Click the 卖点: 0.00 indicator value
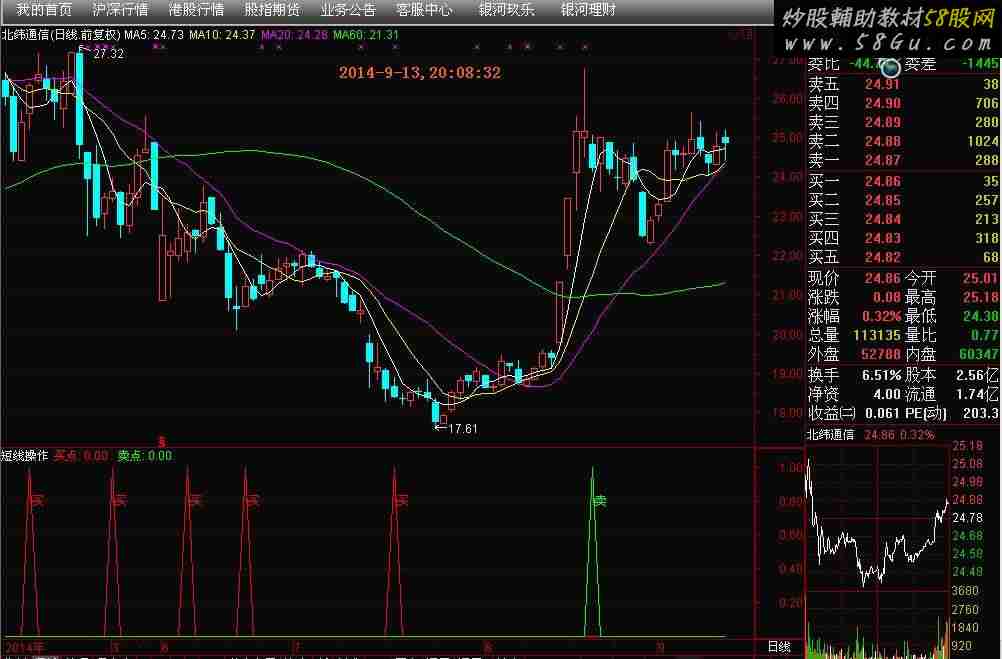1002x659 pixels. tap(144, 455)
